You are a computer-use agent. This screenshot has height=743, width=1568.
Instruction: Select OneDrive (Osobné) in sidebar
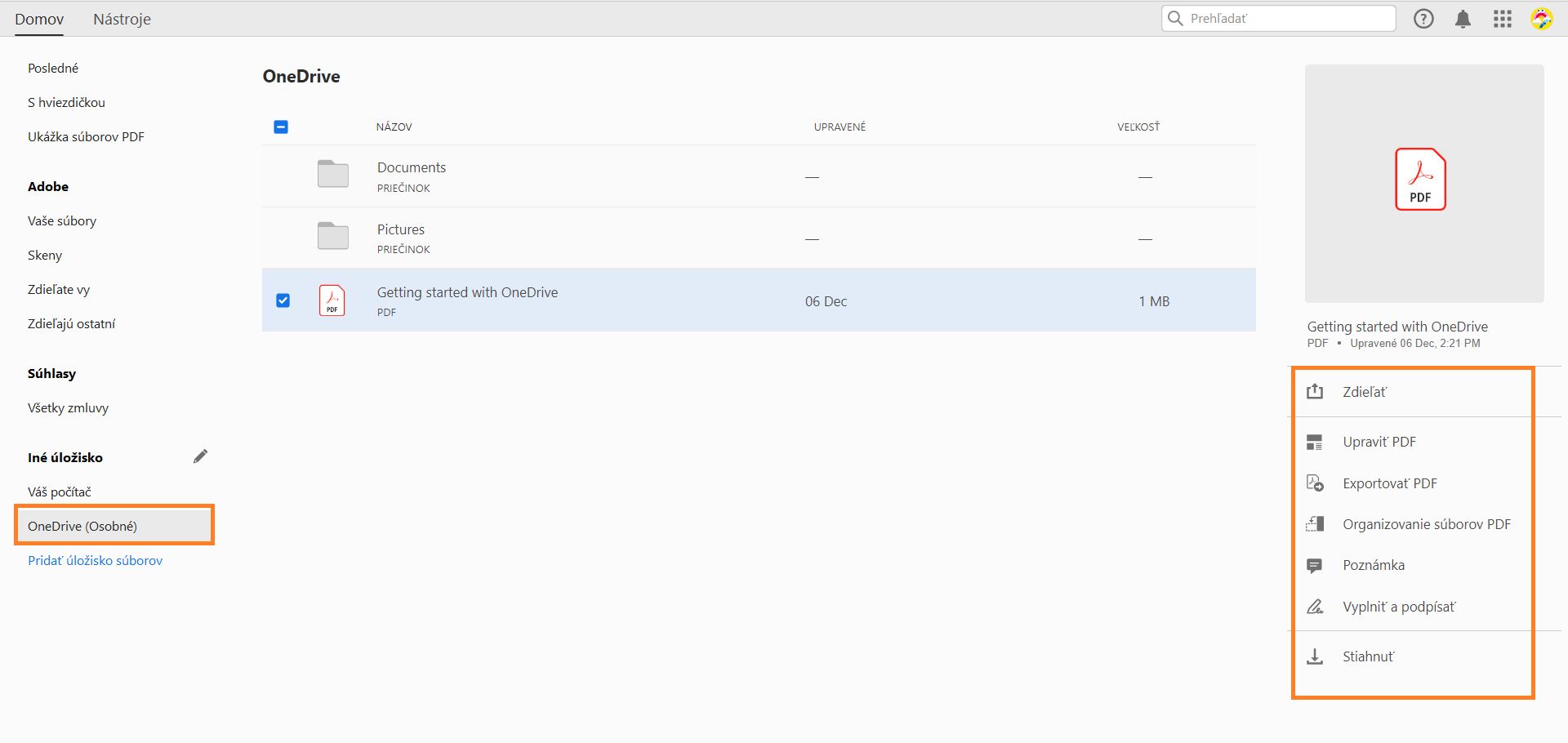[x=82, y=525]
